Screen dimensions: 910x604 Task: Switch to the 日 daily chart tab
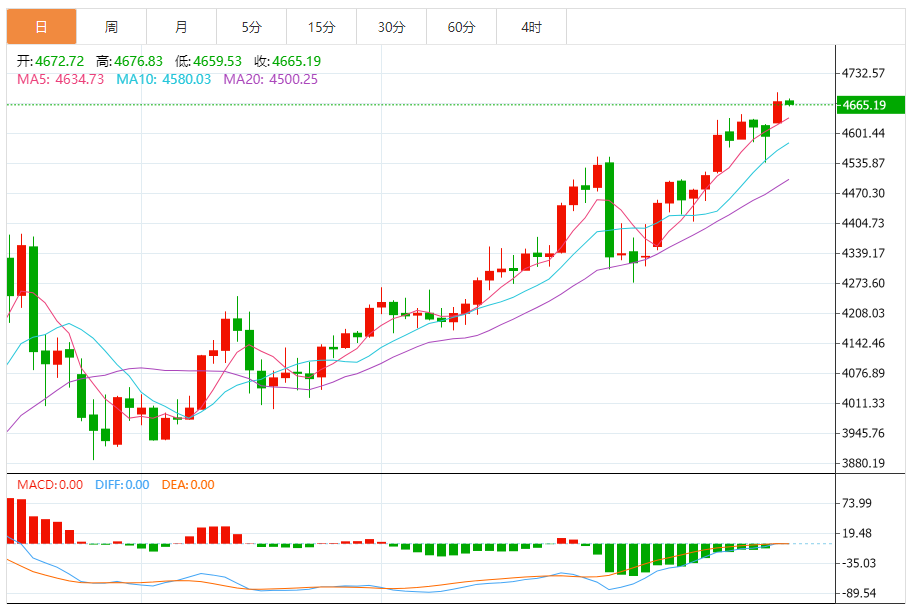41,27
